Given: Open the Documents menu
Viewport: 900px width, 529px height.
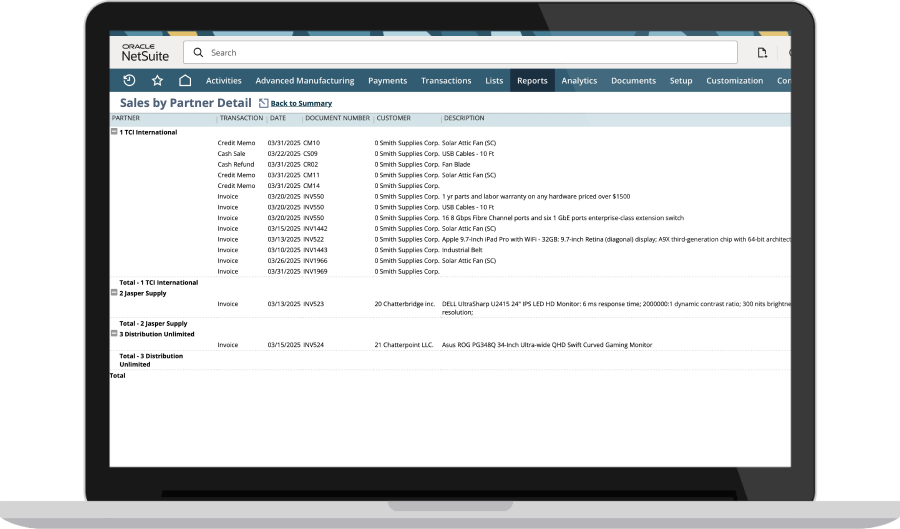Looking at the screenshot, I should [x=633, y=81].
